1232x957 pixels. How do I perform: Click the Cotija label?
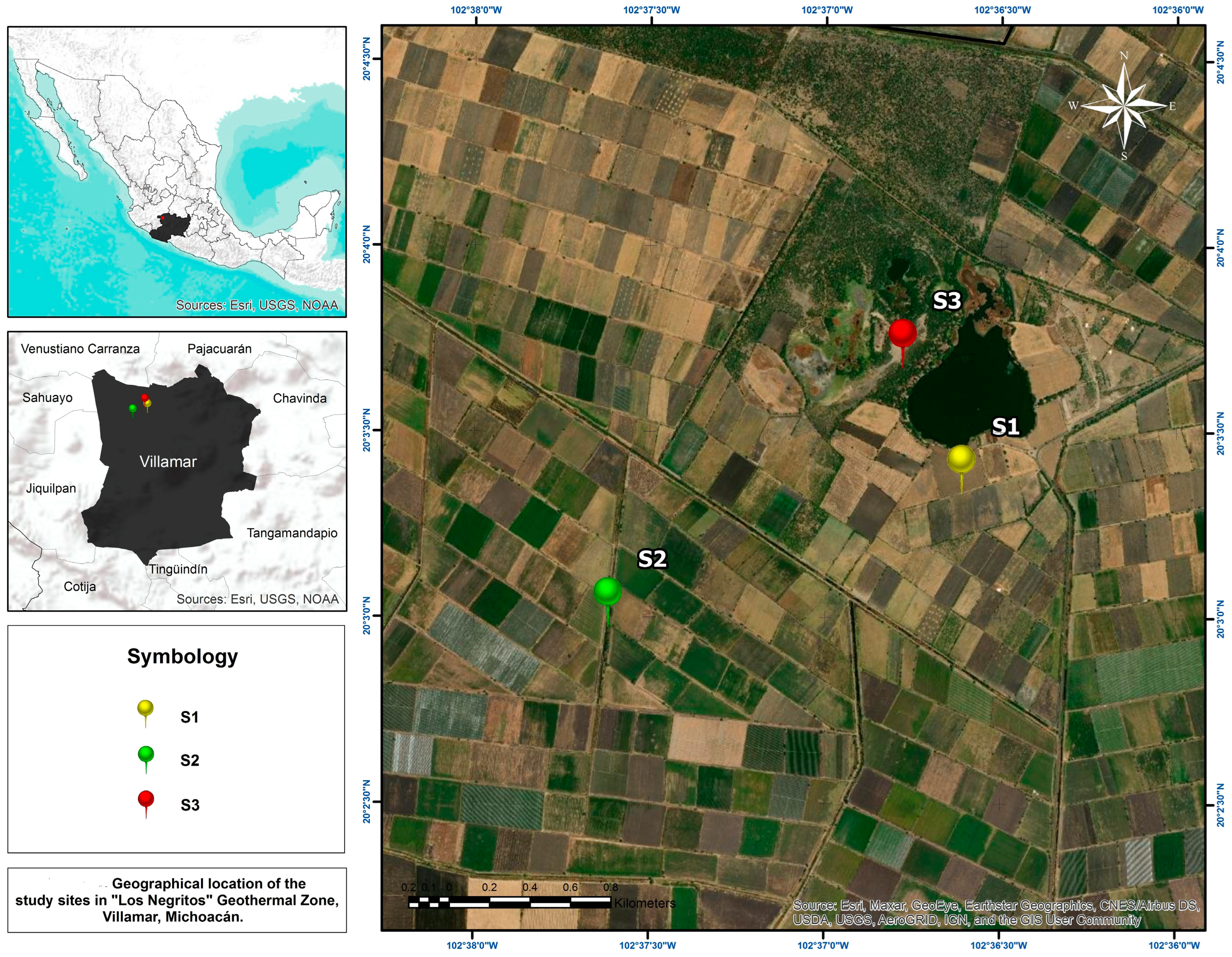(x=80, y=587)
